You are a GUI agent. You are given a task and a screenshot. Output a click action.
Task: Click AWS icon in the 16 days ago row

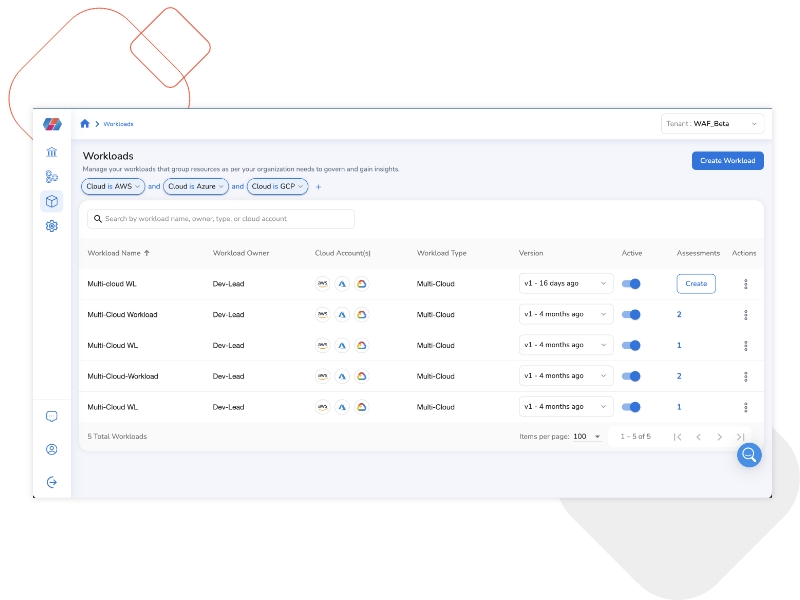[322, 284]
